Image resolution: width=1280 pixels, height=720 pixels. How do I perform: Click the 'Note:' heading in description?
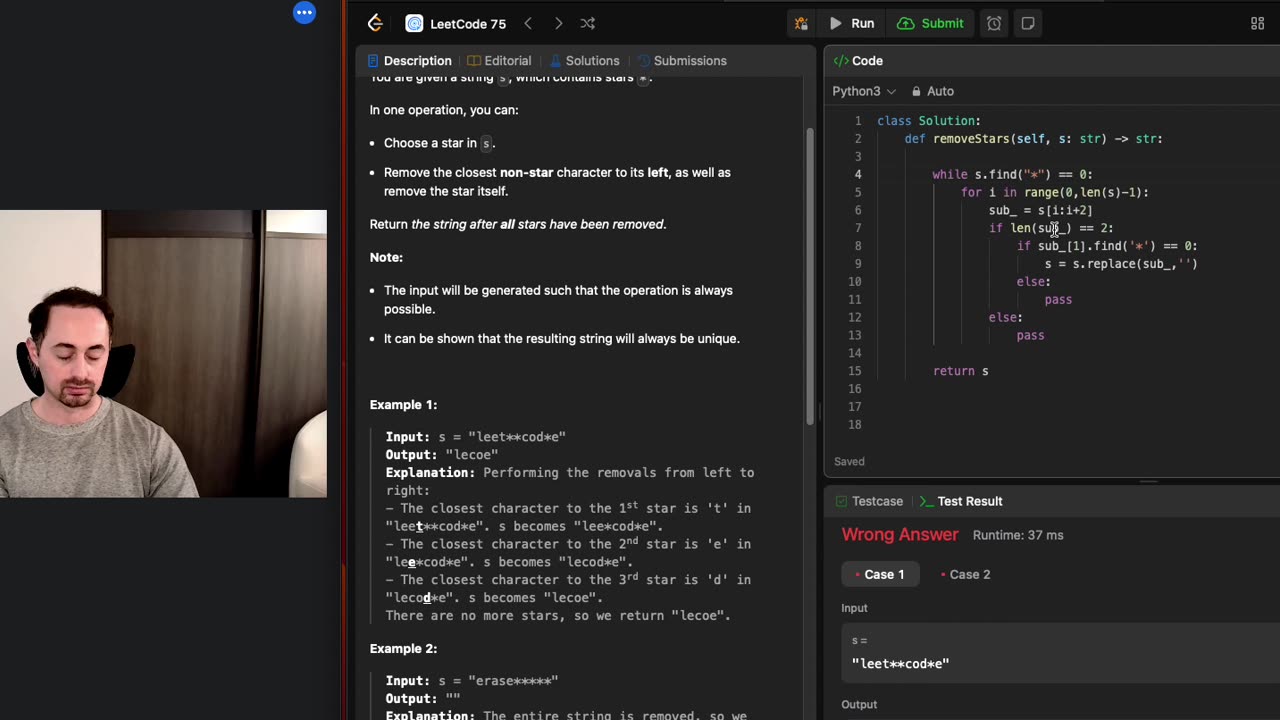pos(386,257)
